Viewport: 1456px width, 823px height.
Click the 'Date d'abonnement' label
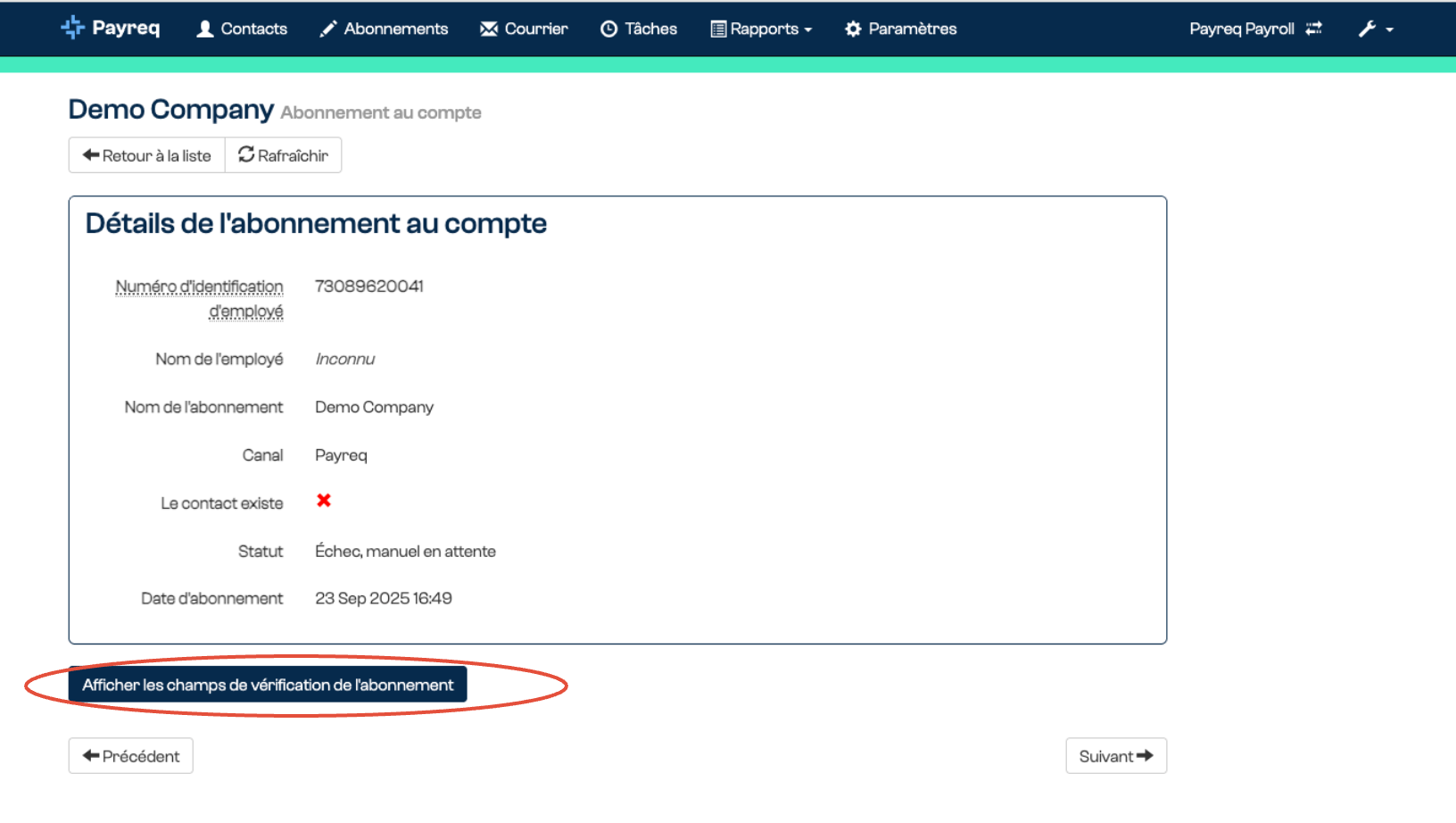pyautogui.click(x=212, y=598)
